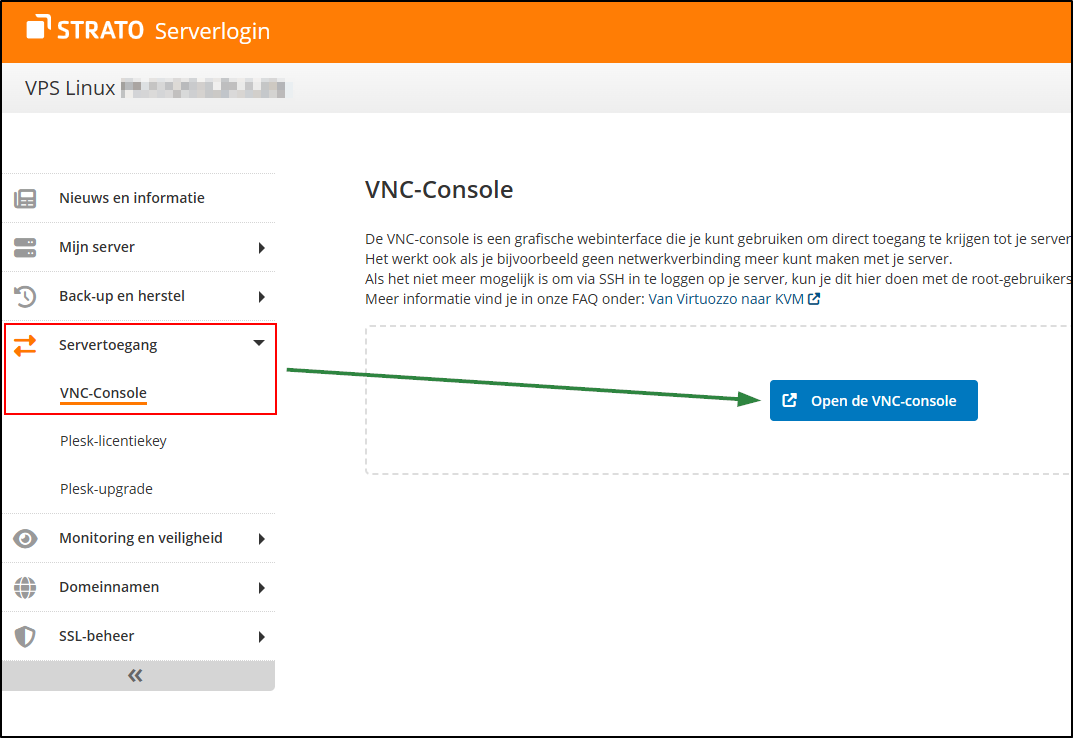Click the Nieuws en informatie news icon

23,197
